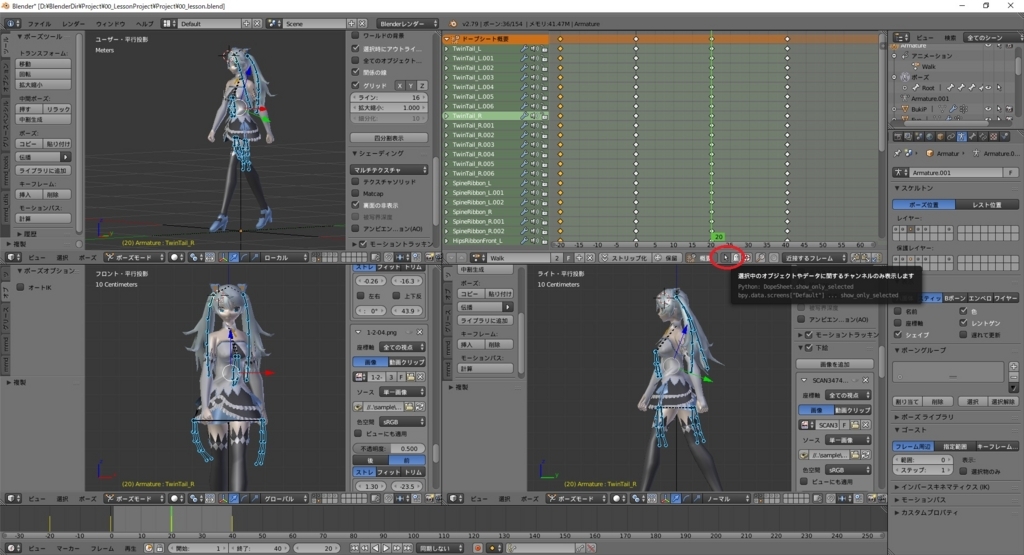Expand the ポーズライブラリ panel
The height and width of the screenshot is (555, 1024).
click(925, 417)
